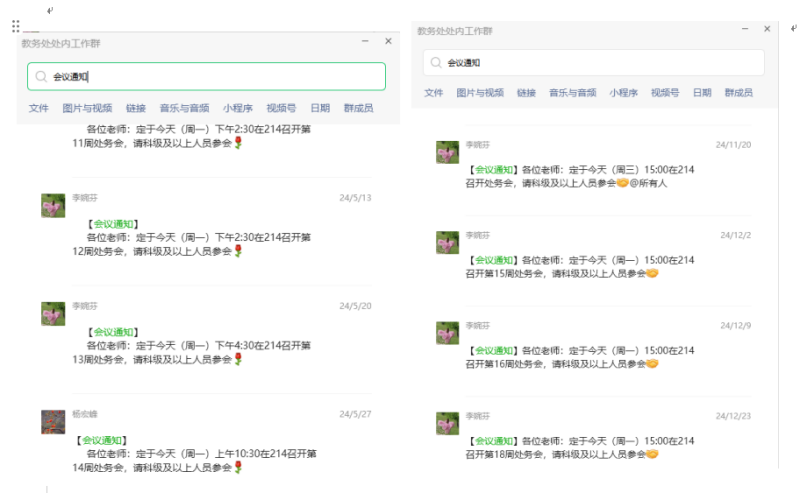
Task: Click the table move handle at top-left
Action: point(16,25)
